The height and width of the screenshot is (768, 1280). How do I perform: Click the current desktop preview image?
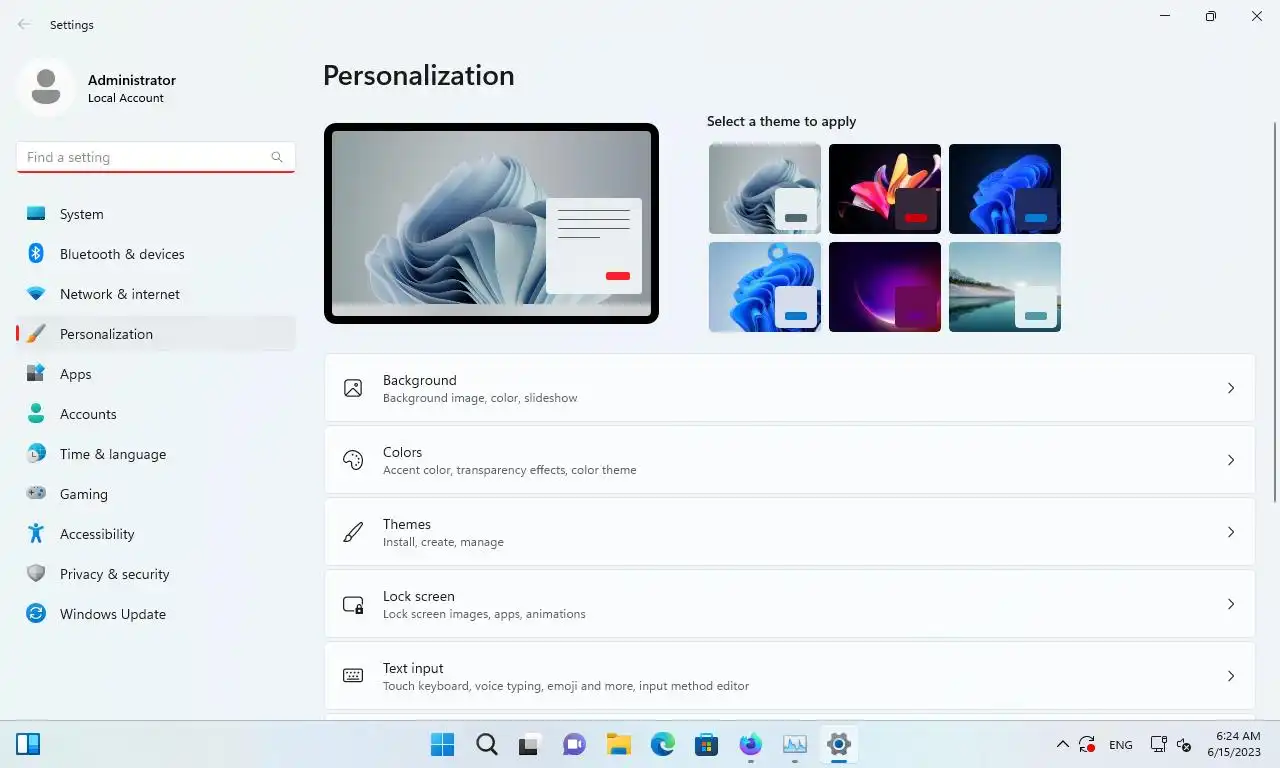491,224
